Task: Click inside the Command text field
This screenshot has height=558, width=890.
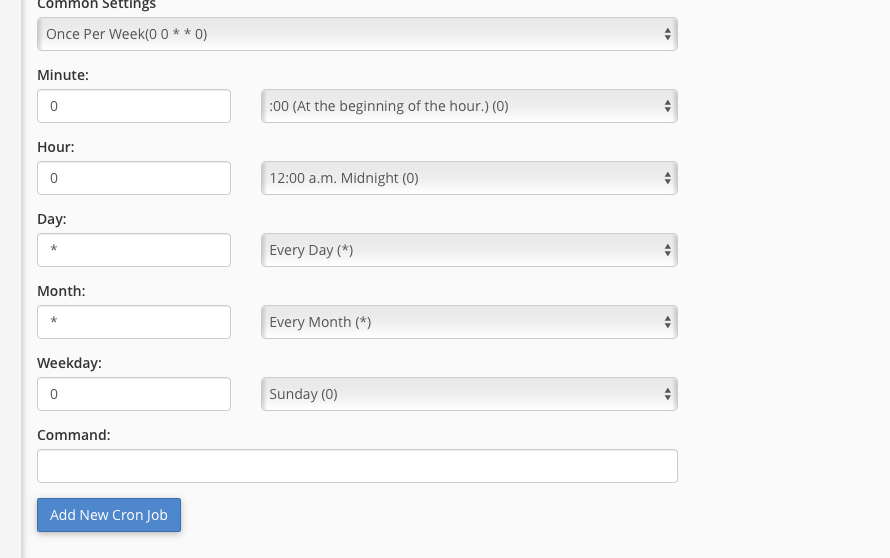Action: coord(357,466)
